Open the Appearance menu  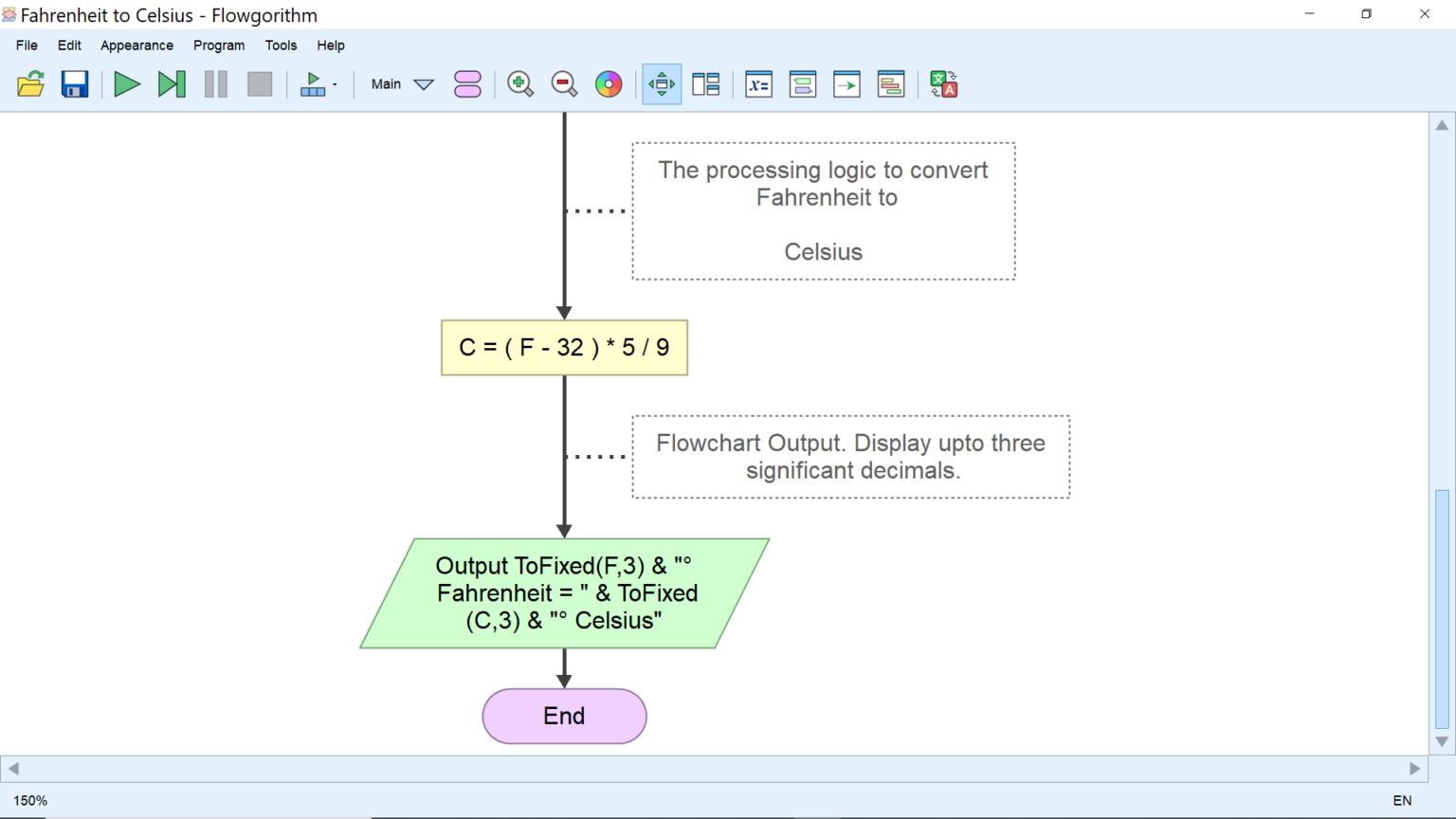(x=136, y=45)
